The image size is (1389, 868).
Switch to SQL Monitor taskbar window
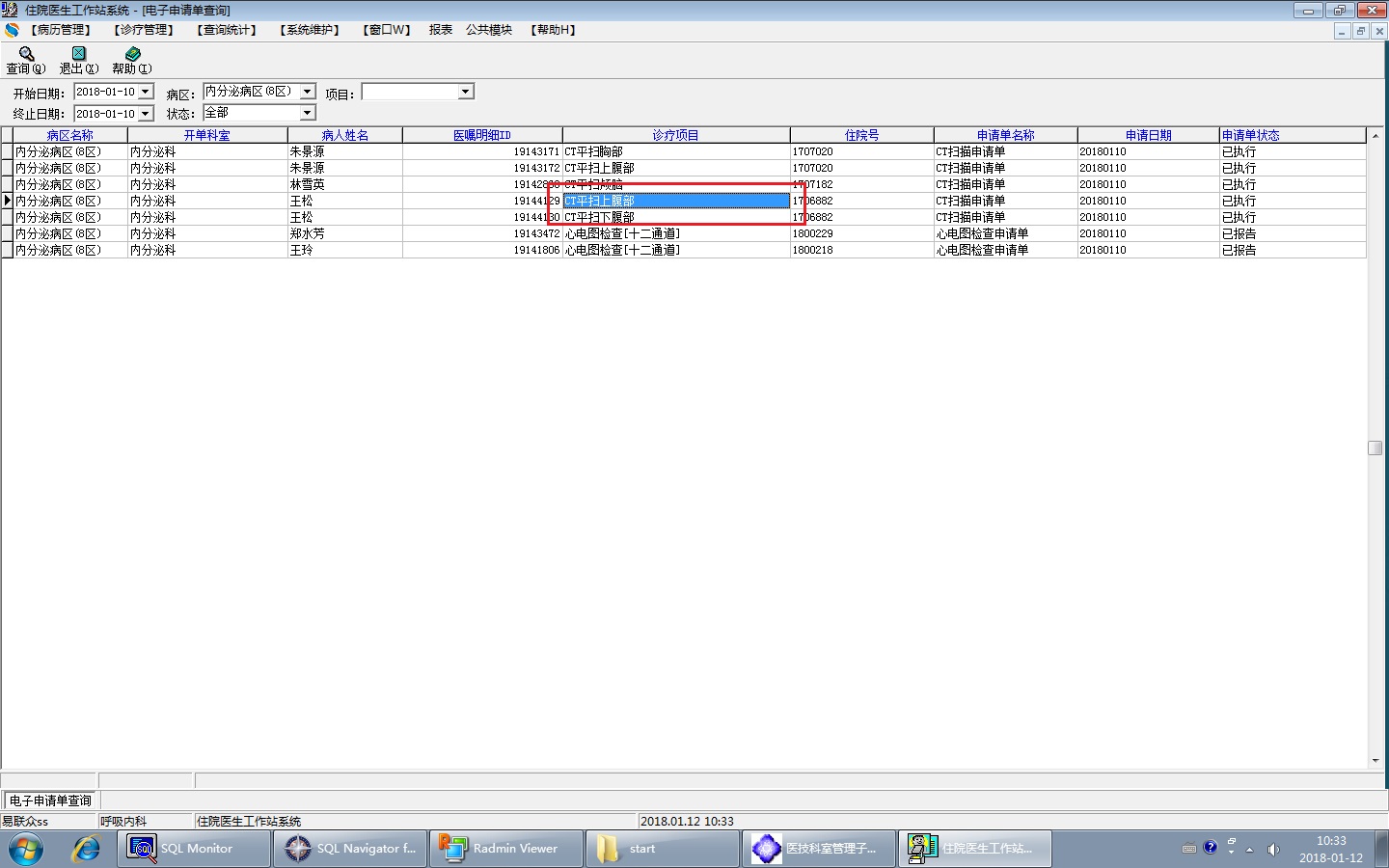194,849
